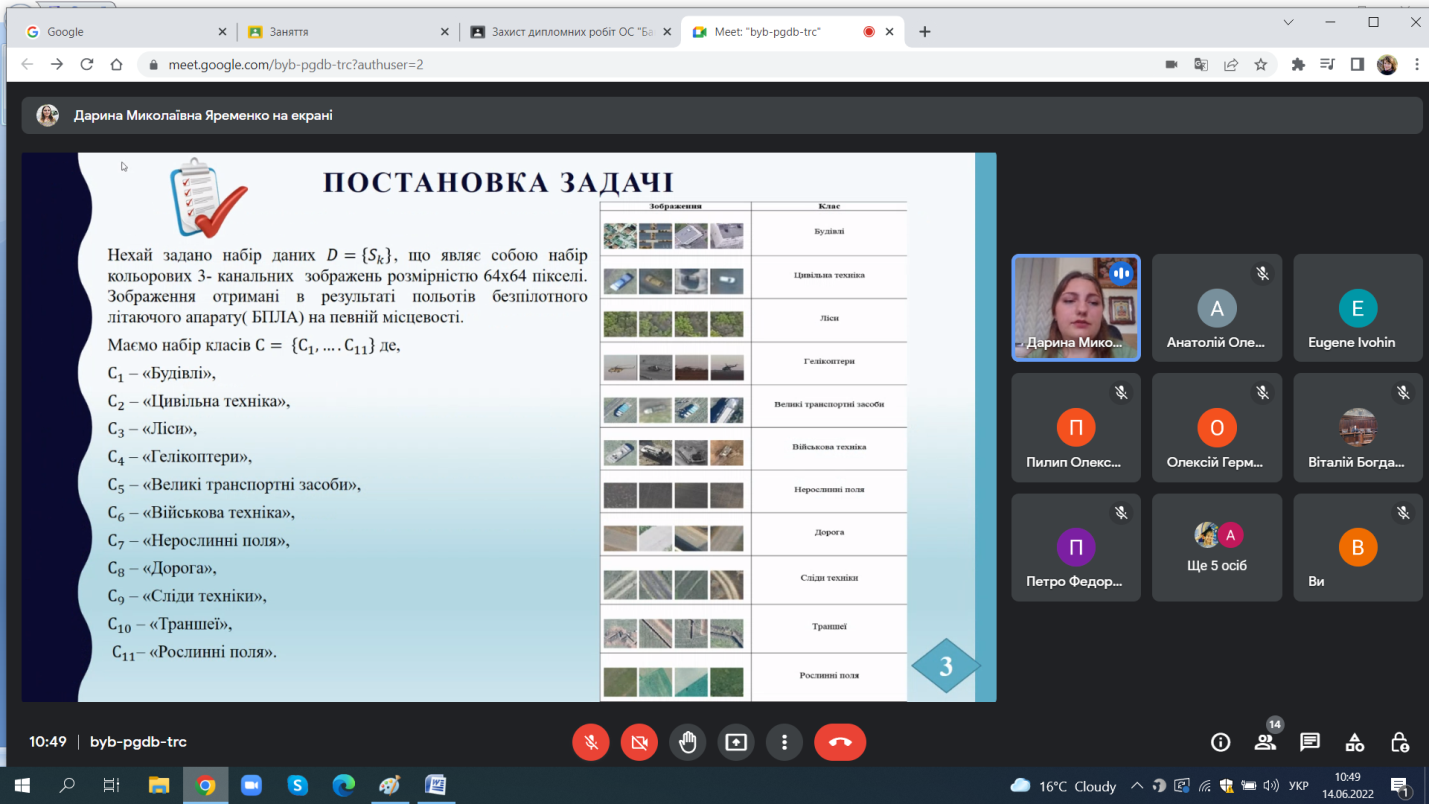The height and width of the screenshot is (804, 1429).
Task: Open host controls lock icon
Action: 1400,742
